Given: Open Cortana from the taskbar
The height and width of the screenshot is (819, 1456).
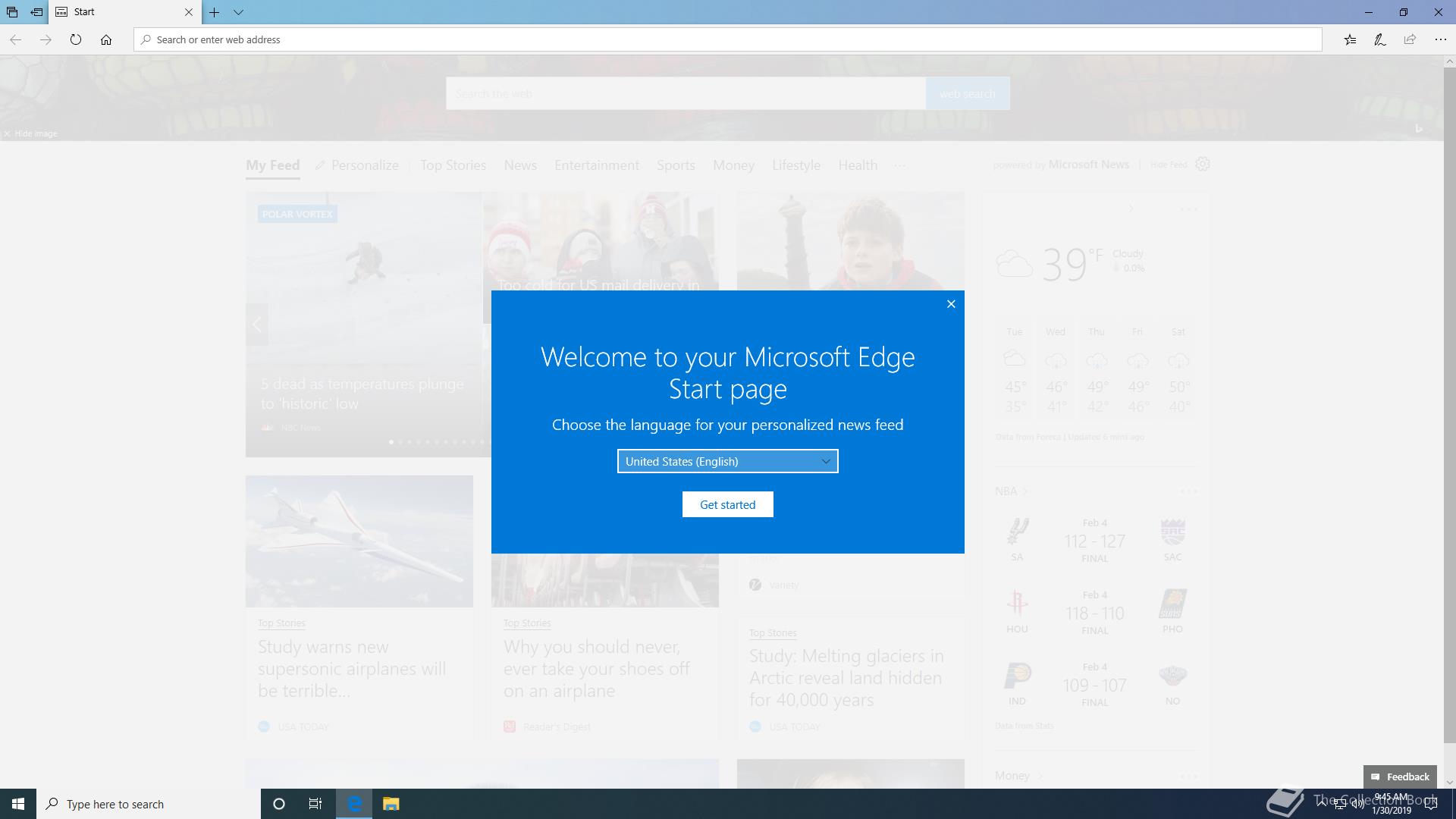Looking at the screenshot, I should pyautogui.click(x=279, y=804).
